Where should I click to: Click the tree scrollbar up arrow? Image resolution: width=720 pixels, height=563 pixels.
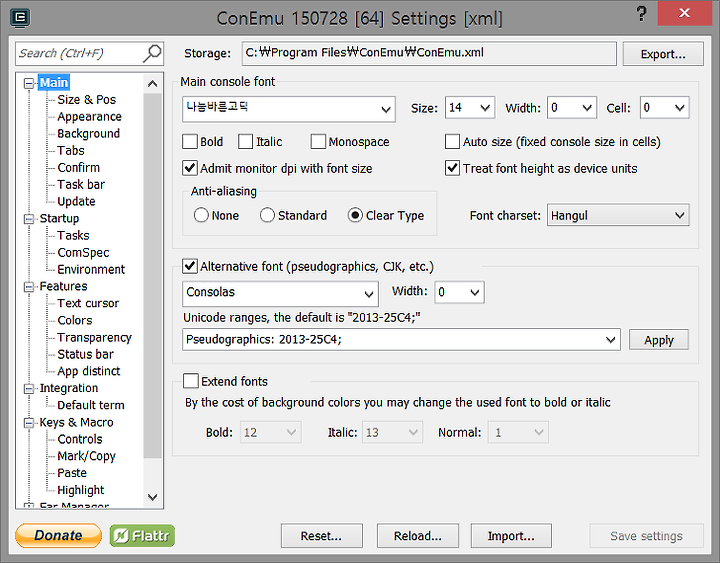pos(153,84)
